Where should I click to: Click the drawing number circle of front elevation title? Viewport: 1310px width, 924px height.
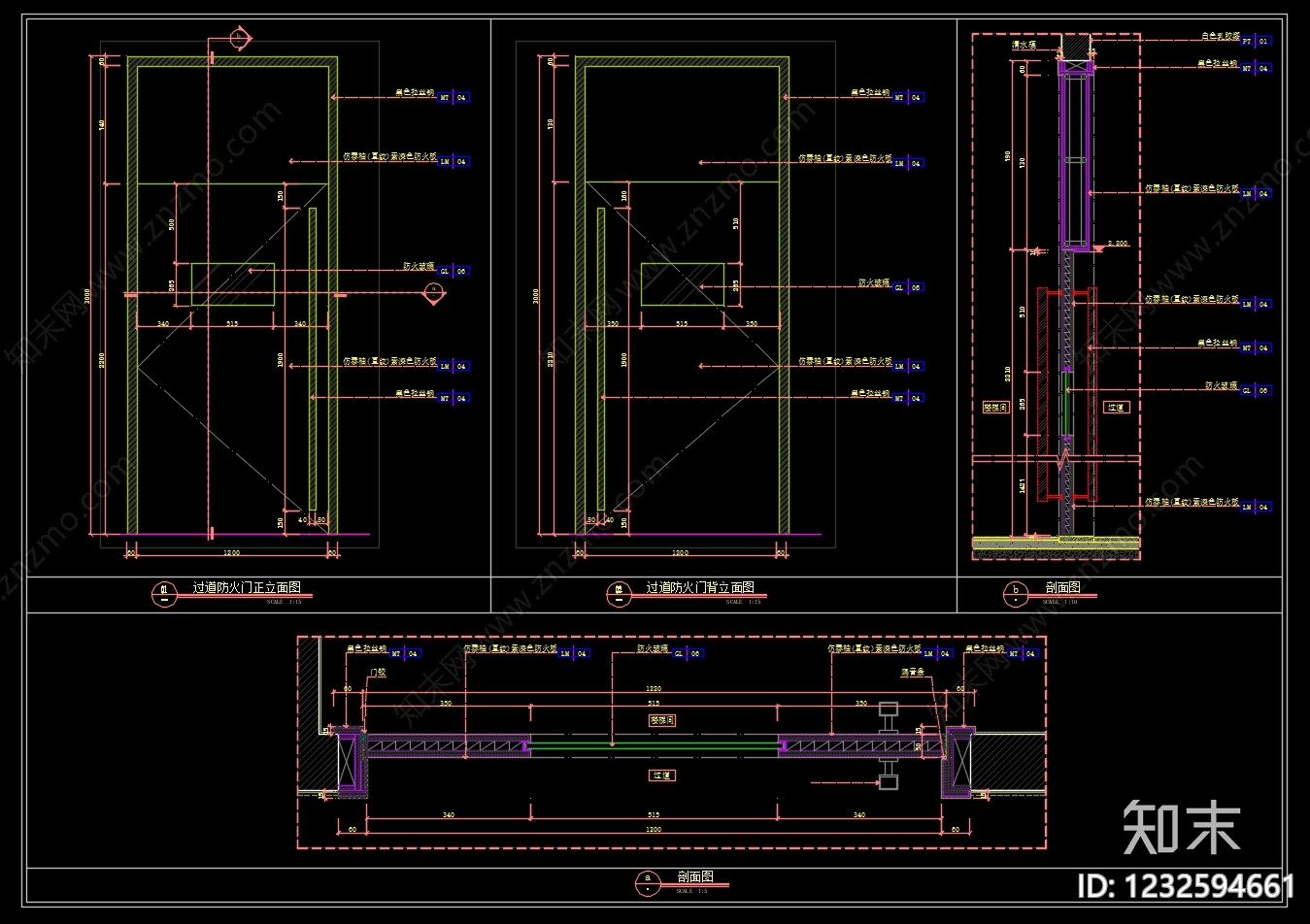pyautogui.click(x=164, y=593)
